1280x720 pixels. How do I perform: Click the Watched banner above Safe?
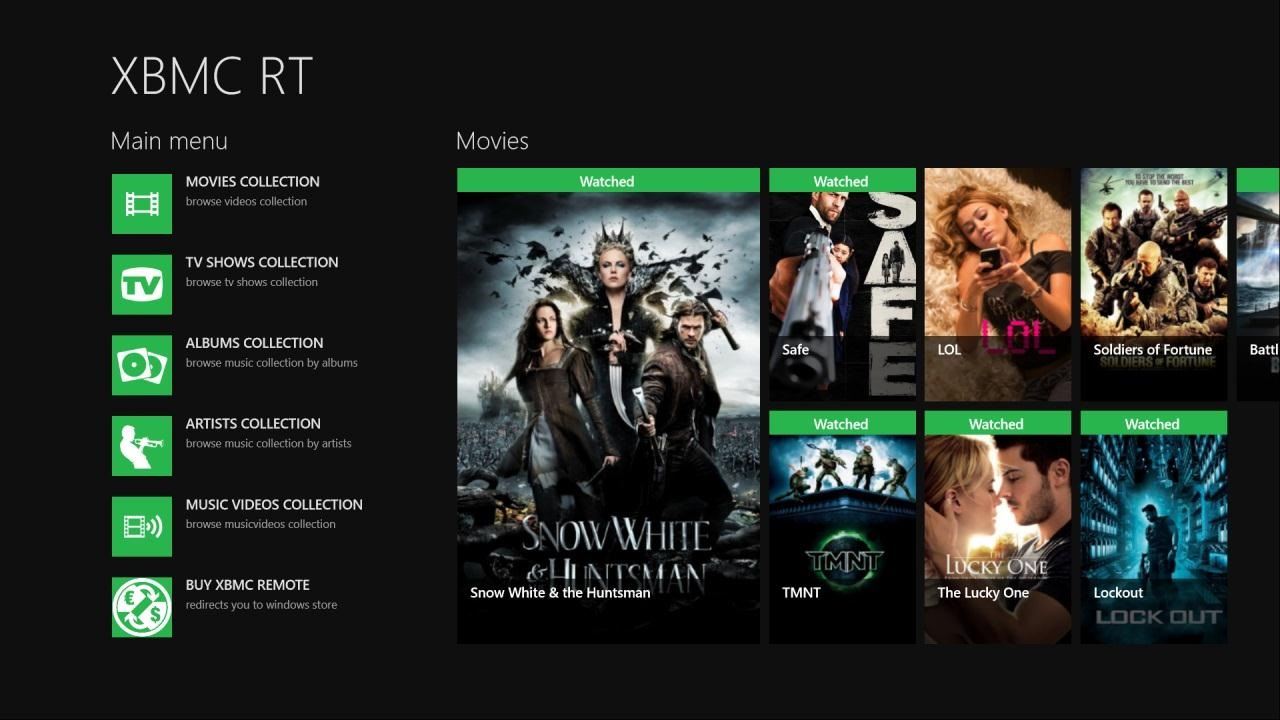pos(842,181)
